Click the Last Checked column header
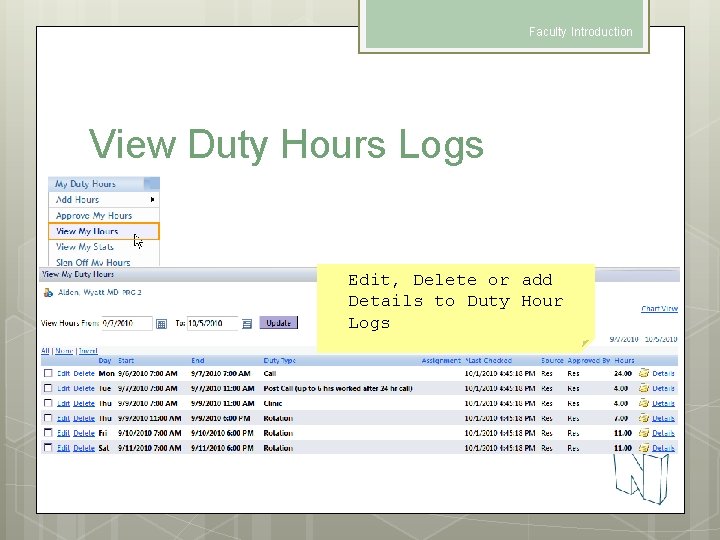The width and height of the screenshot is (720, 540). (x=489, y=361)
